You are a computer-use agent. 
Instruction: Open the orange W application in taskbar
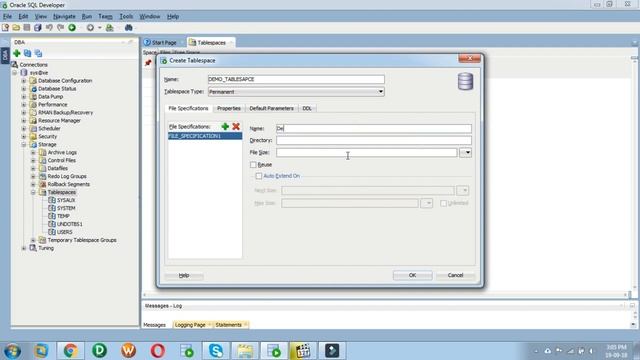128,350
